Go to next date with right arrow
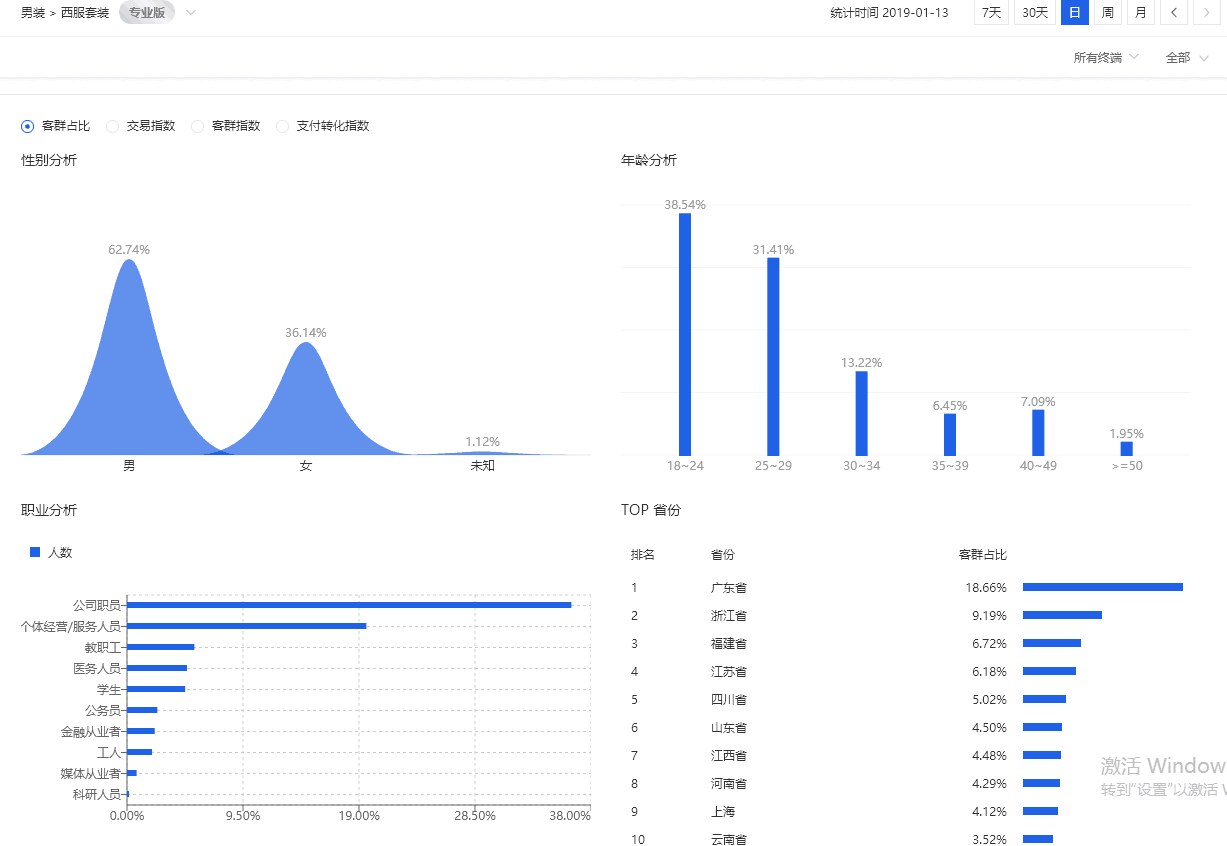 click(x=1207, y=13)
